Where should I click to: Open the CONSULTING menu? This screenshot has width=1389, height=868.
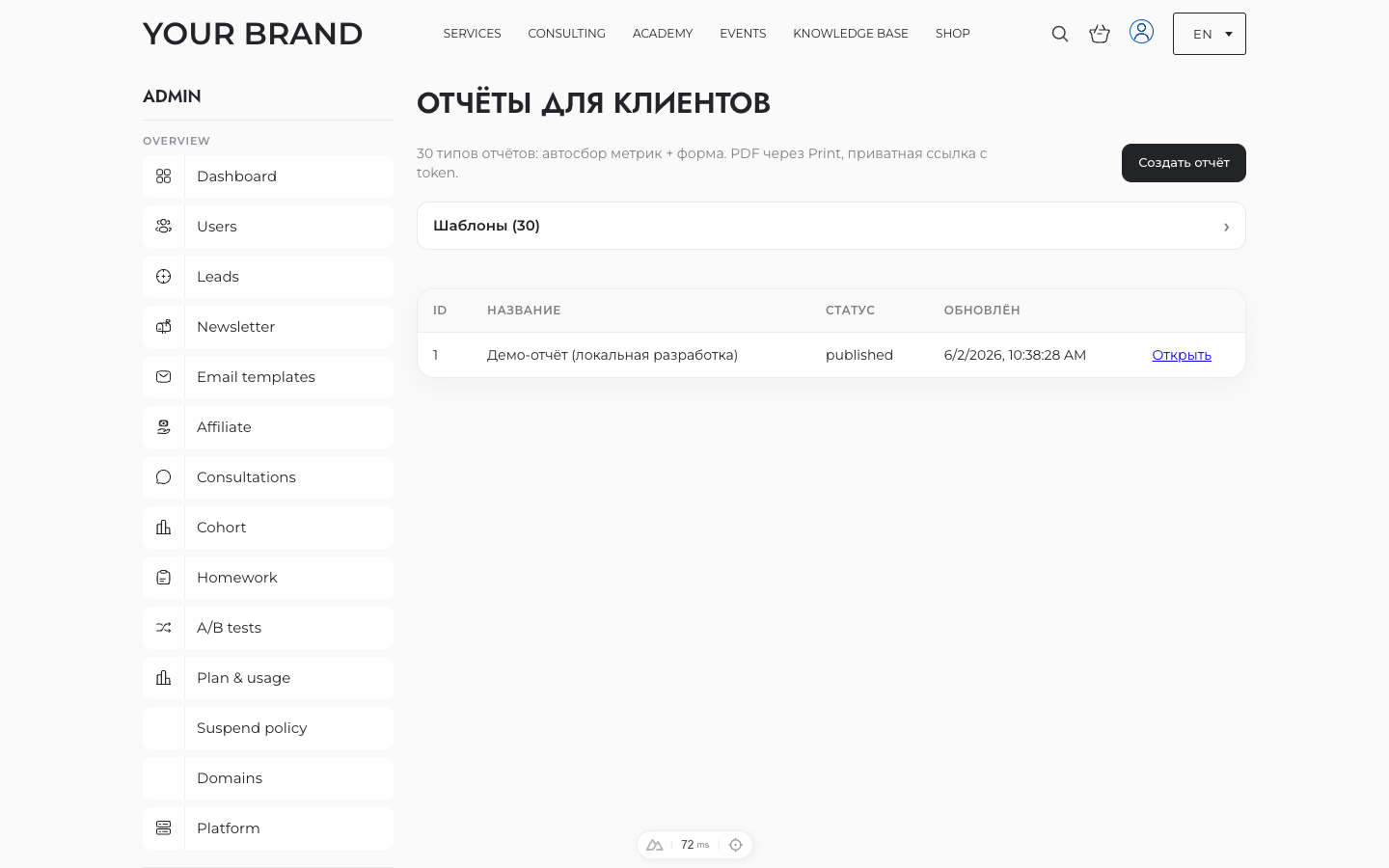coord(566,34)
